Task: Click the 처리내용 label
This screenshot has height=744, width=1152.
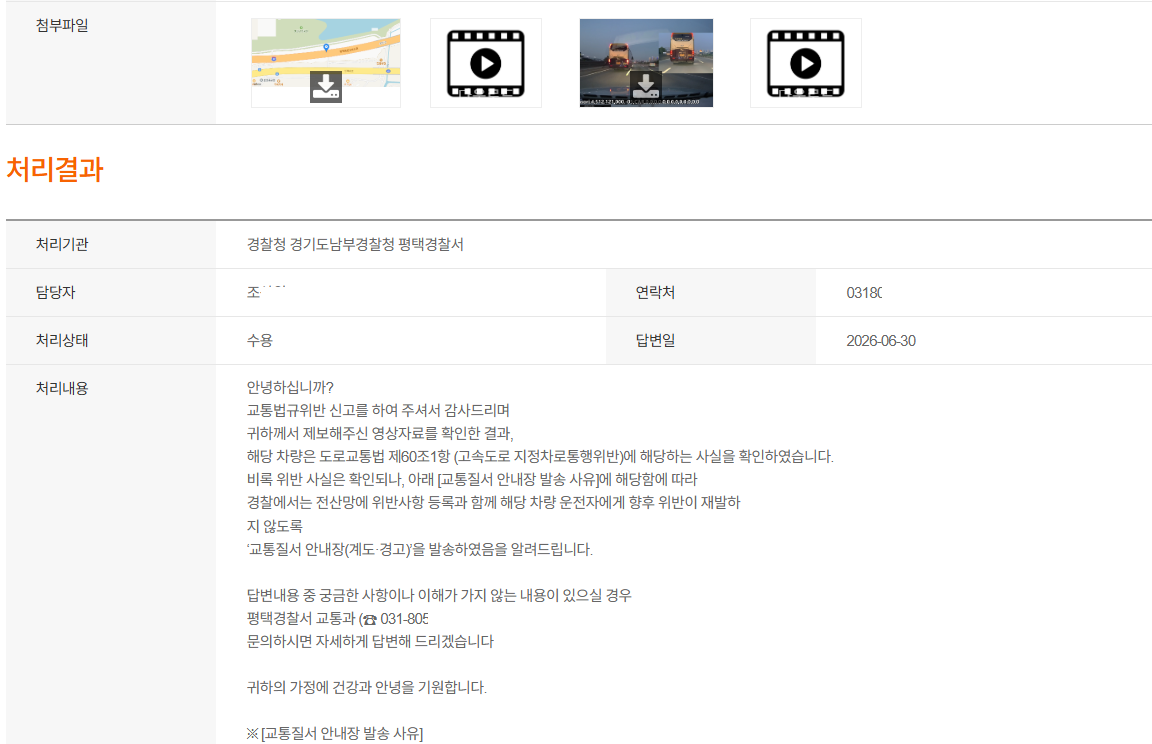Action: (x=62, y=389)
